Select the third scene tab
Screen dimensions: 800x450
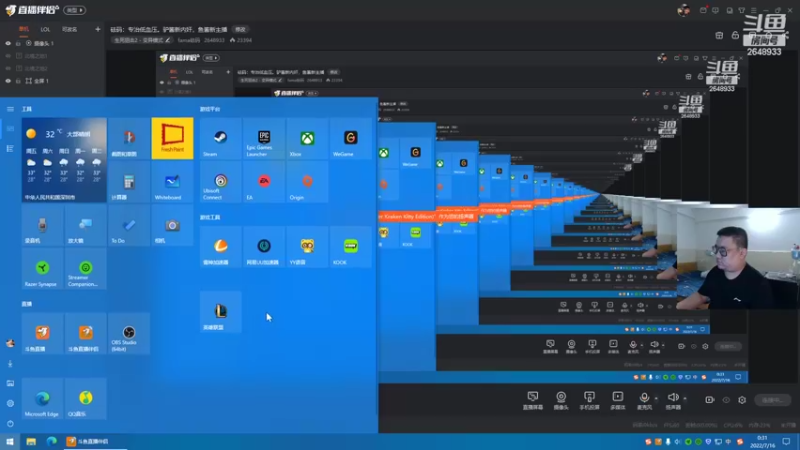[69, 30]
